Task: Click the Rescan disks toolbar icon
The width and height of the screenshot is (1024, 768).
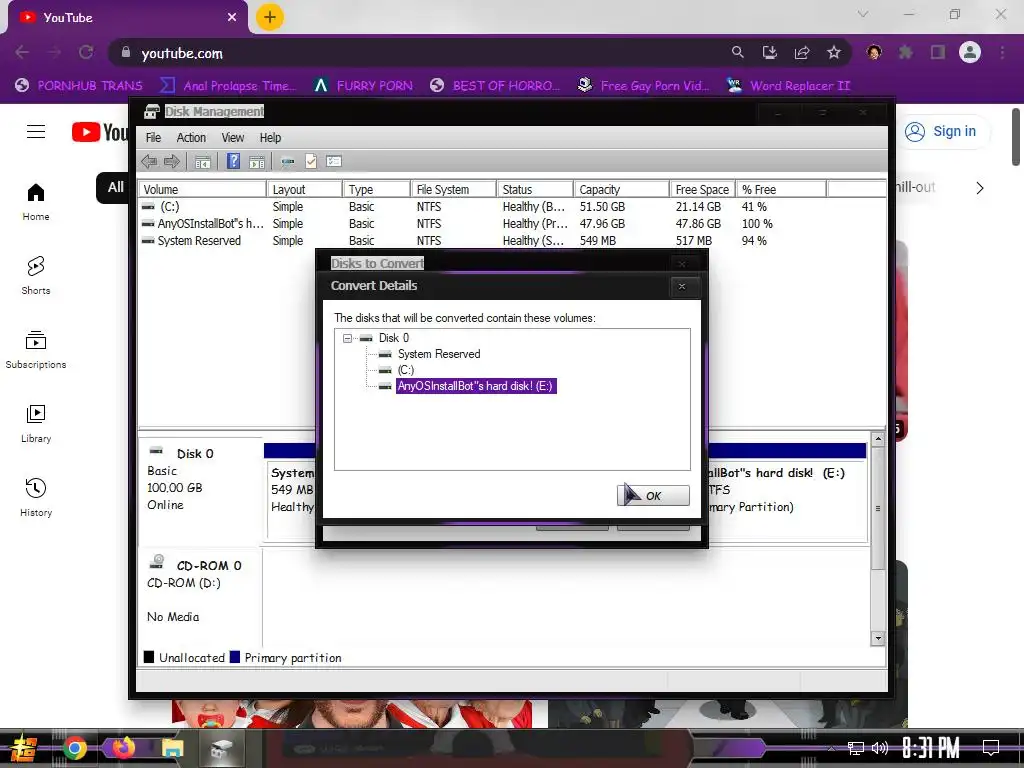Action: (287, 161)
